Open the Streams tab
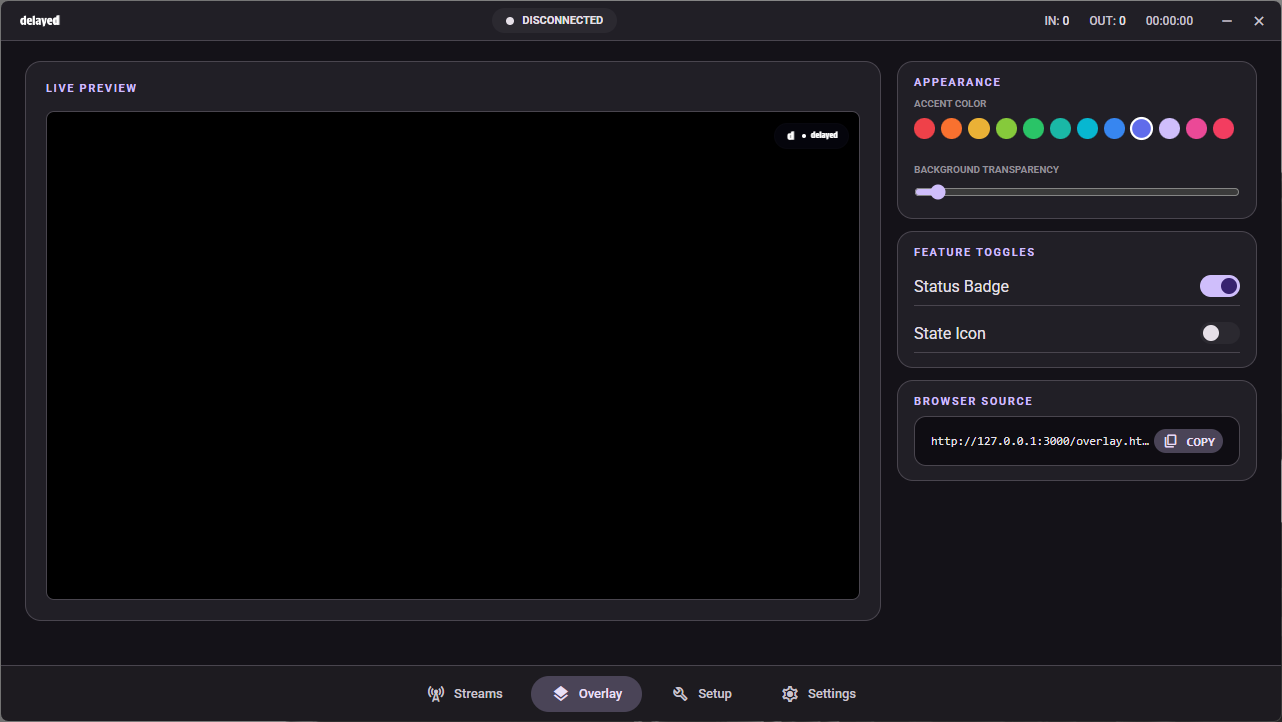 (465, 693)
